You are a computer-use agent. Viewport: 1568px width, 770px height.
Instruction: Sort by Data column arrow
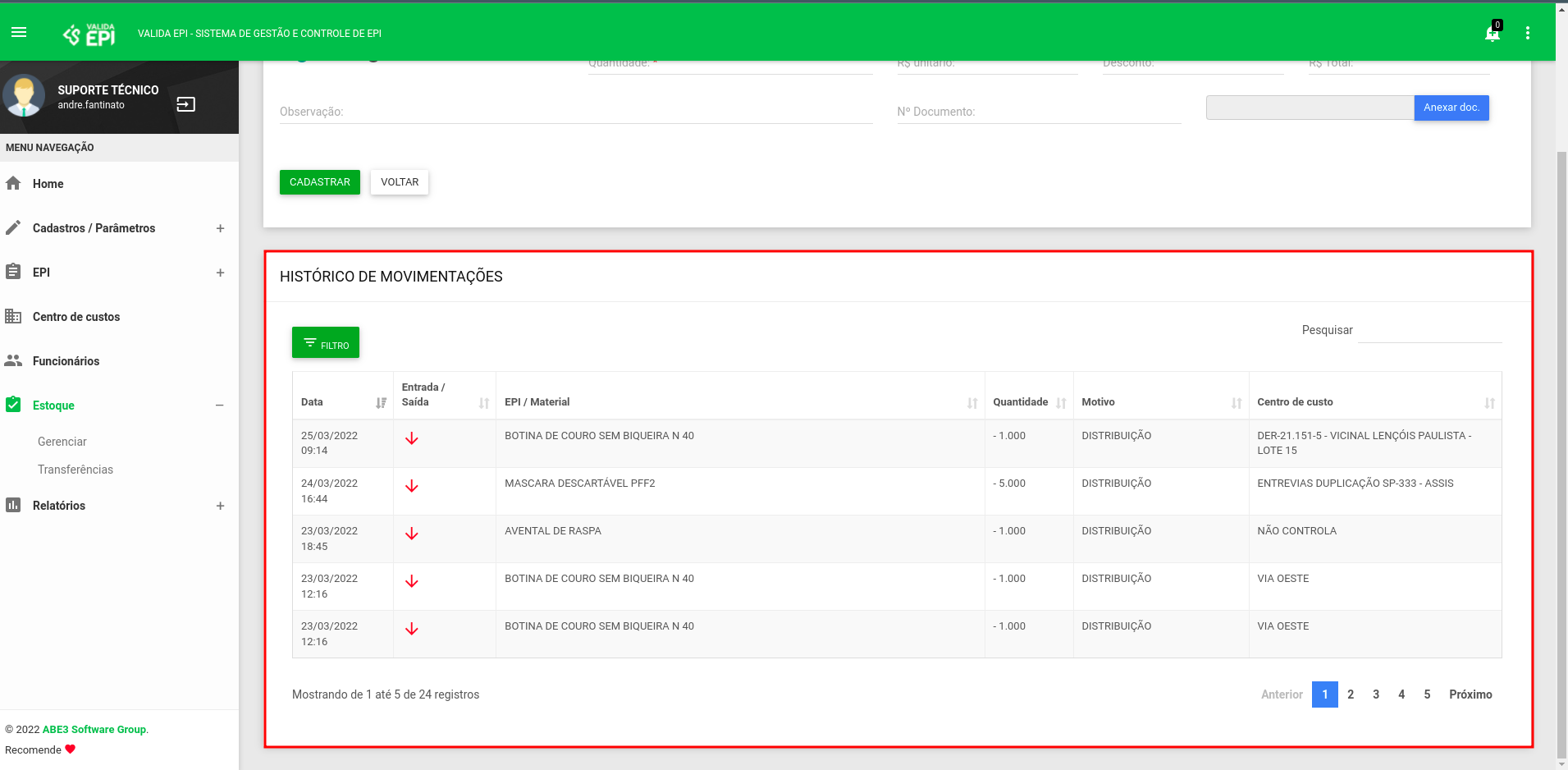381,403
